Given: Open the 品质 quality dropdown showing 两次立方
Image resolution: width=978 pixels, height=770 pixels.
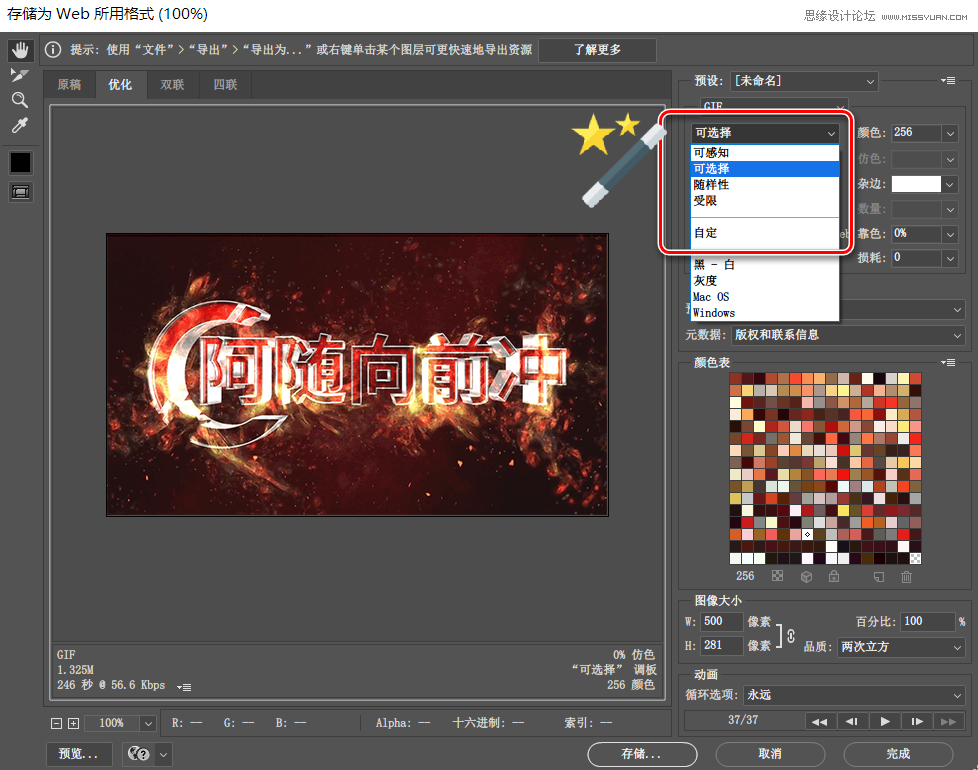Looking at the screenshot, I should [900, 647].
